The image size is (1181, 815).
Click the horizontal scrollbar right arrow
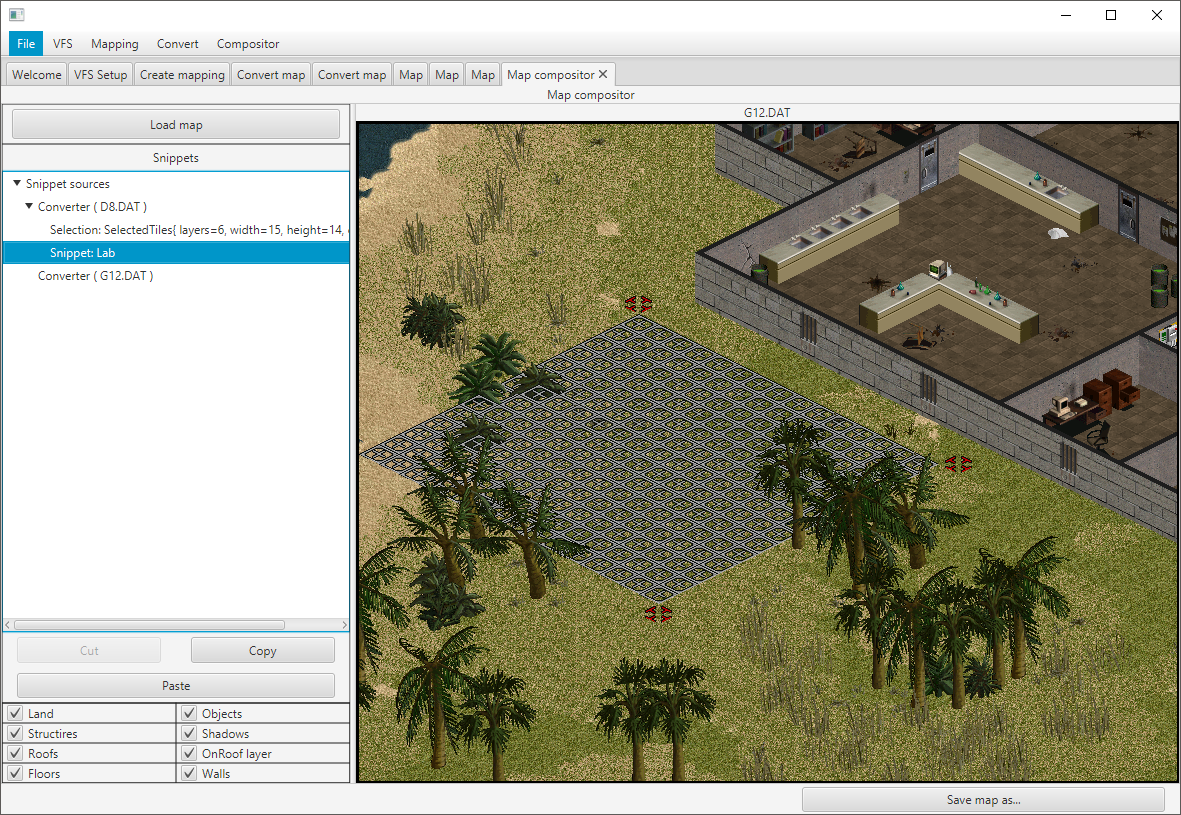click(x=344, y=624)
